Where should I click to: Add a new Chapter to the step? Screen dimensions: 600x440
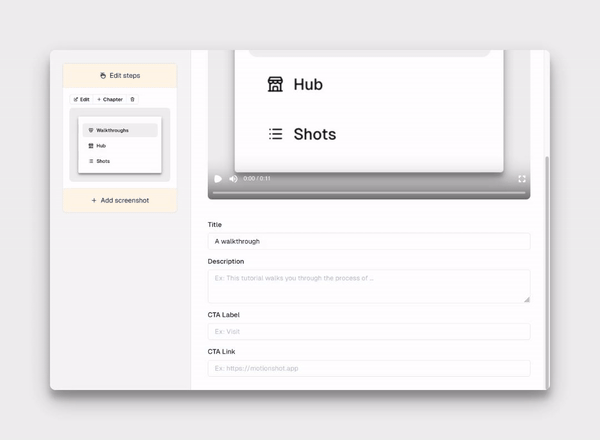(x=110, y=99)
